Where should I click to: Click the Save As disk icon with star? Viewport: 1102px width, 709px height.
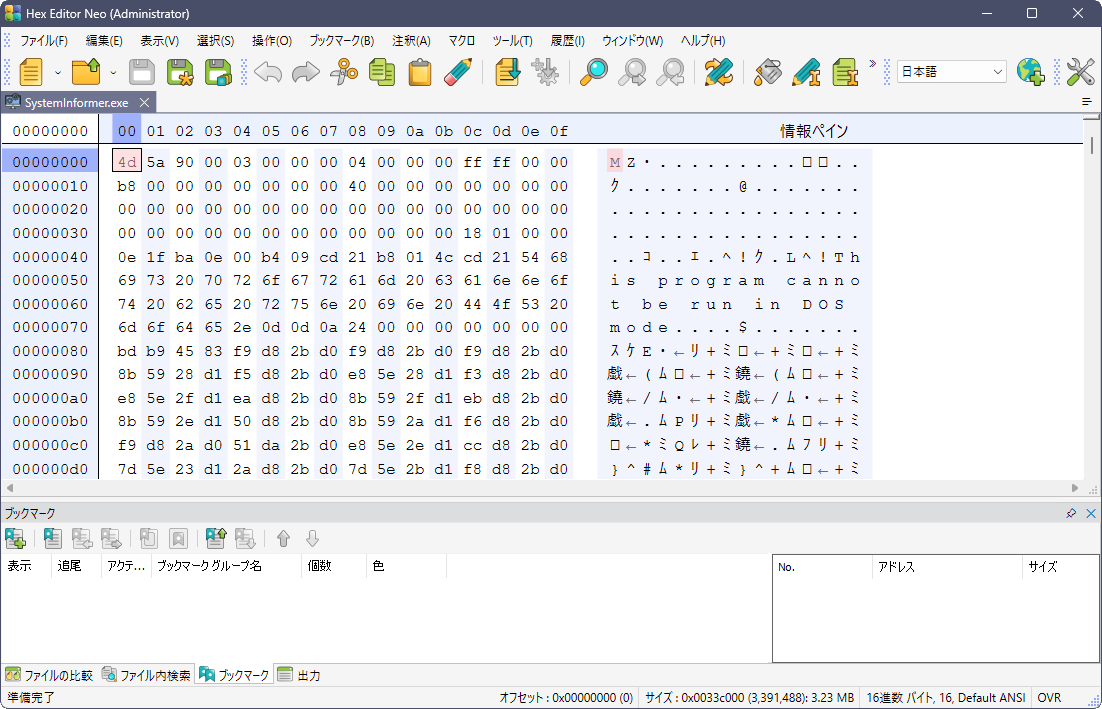pyautogui.click(x=180, y=72)
